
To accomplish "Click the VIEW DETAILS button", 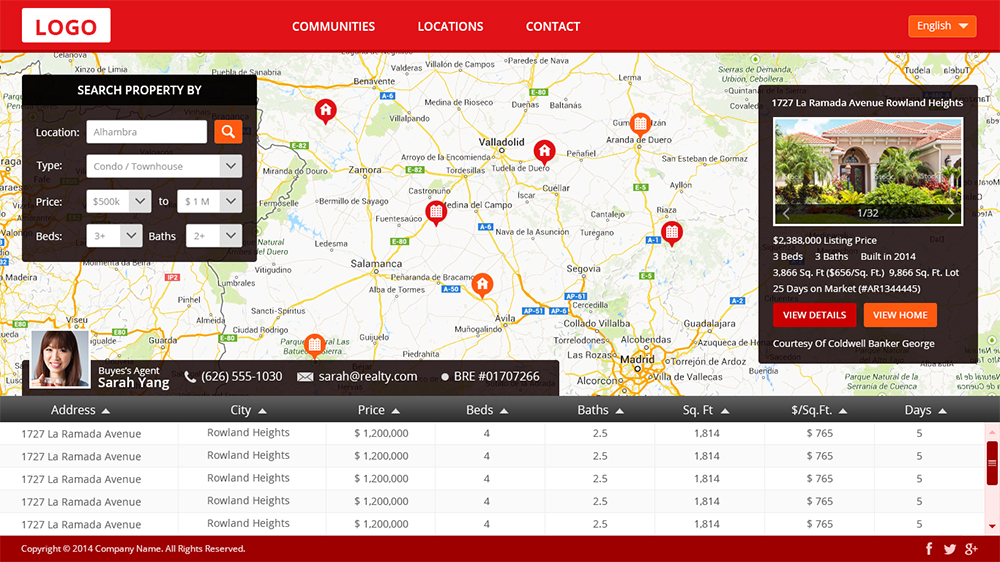I will 814,315.
